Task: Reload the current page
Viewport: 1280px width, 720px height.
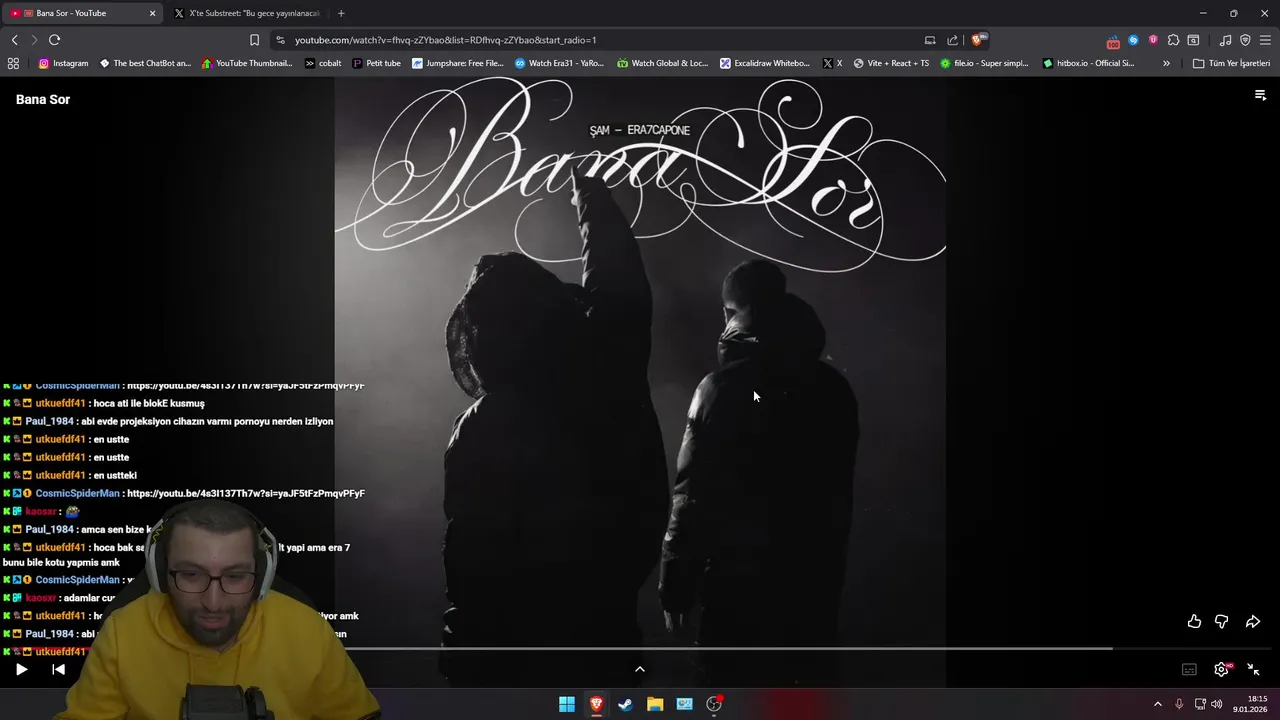Action: (54, 40)
